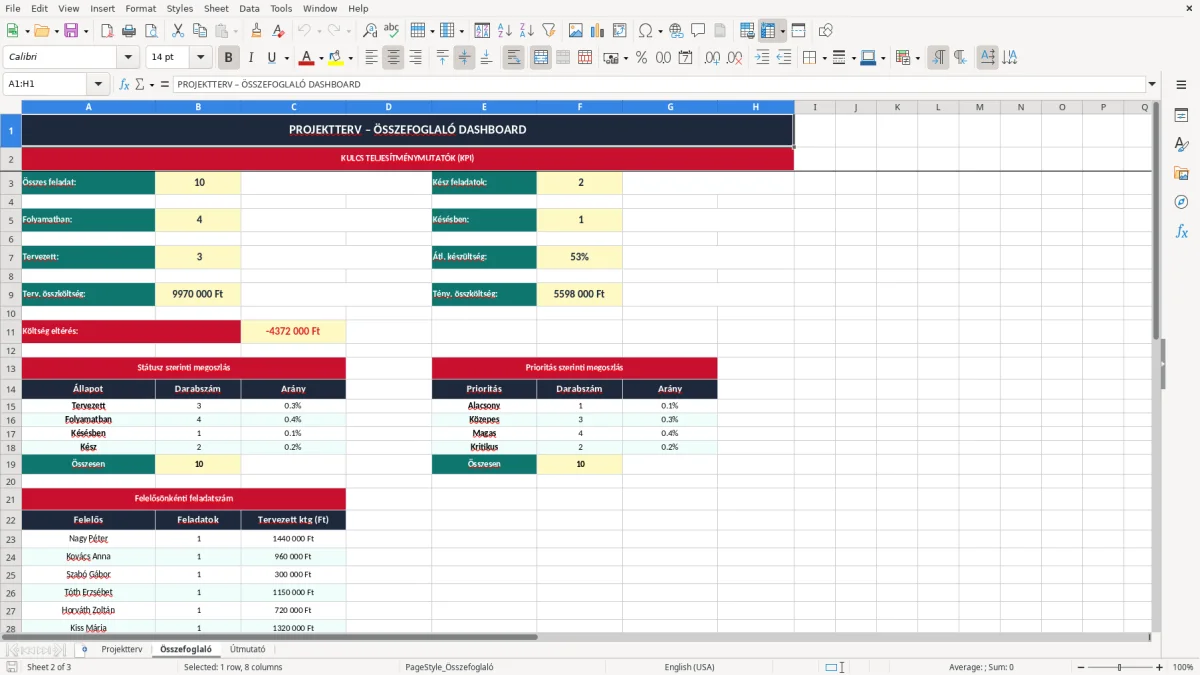This screenshot has width=1200, height=675.
Task: Click the Sort Ascending icon
Action: (505, 31)
